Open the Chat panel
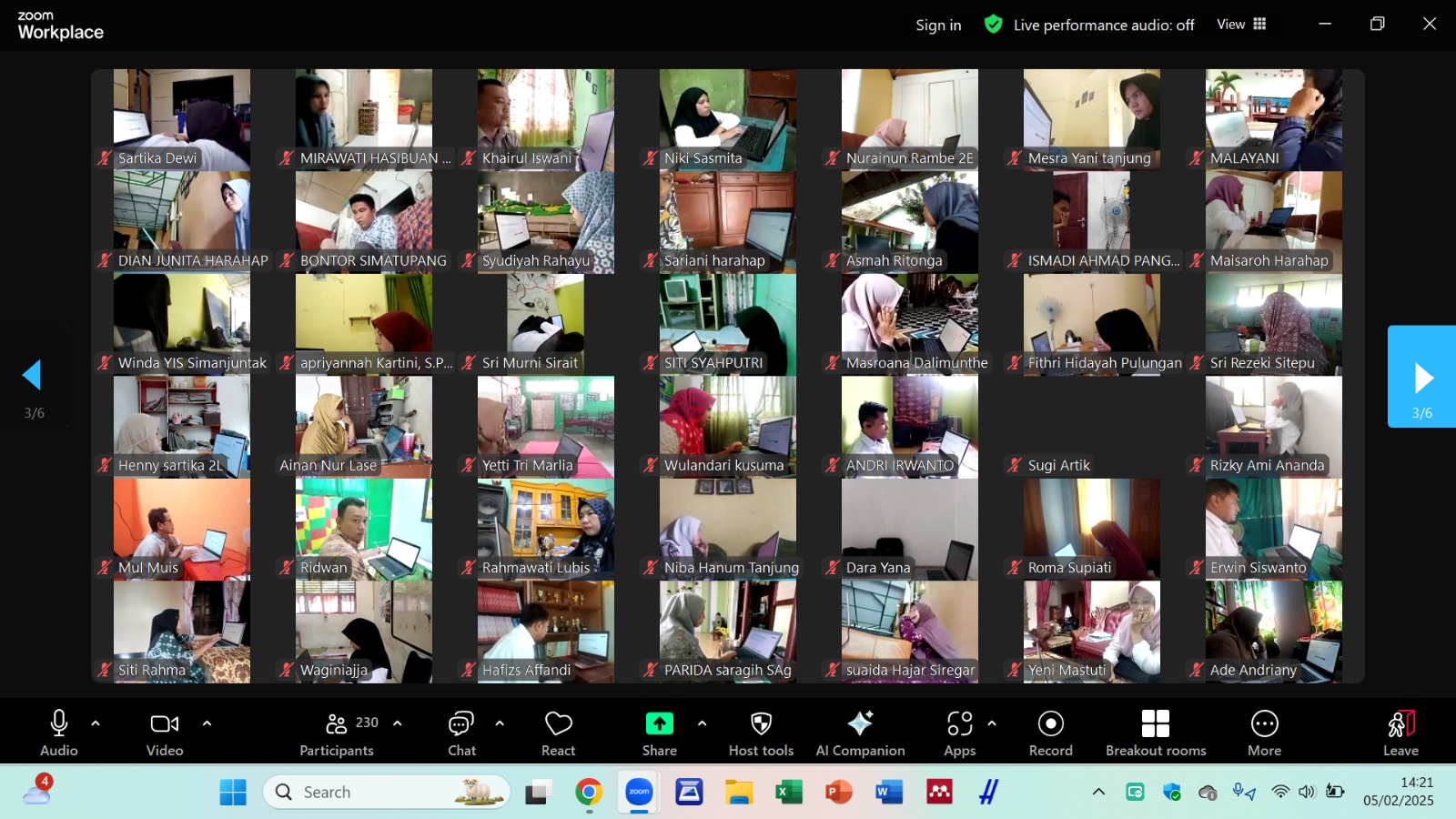Image resolution: width=1456 pixels, height=819 pixels. pyautogui.click(x=461, y=733)
